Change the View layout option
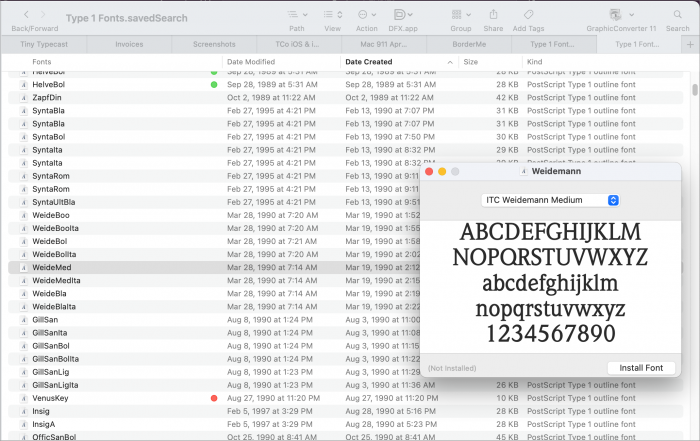Image resolution: width=700 pixels, height=441 pixels. [333, 15]
